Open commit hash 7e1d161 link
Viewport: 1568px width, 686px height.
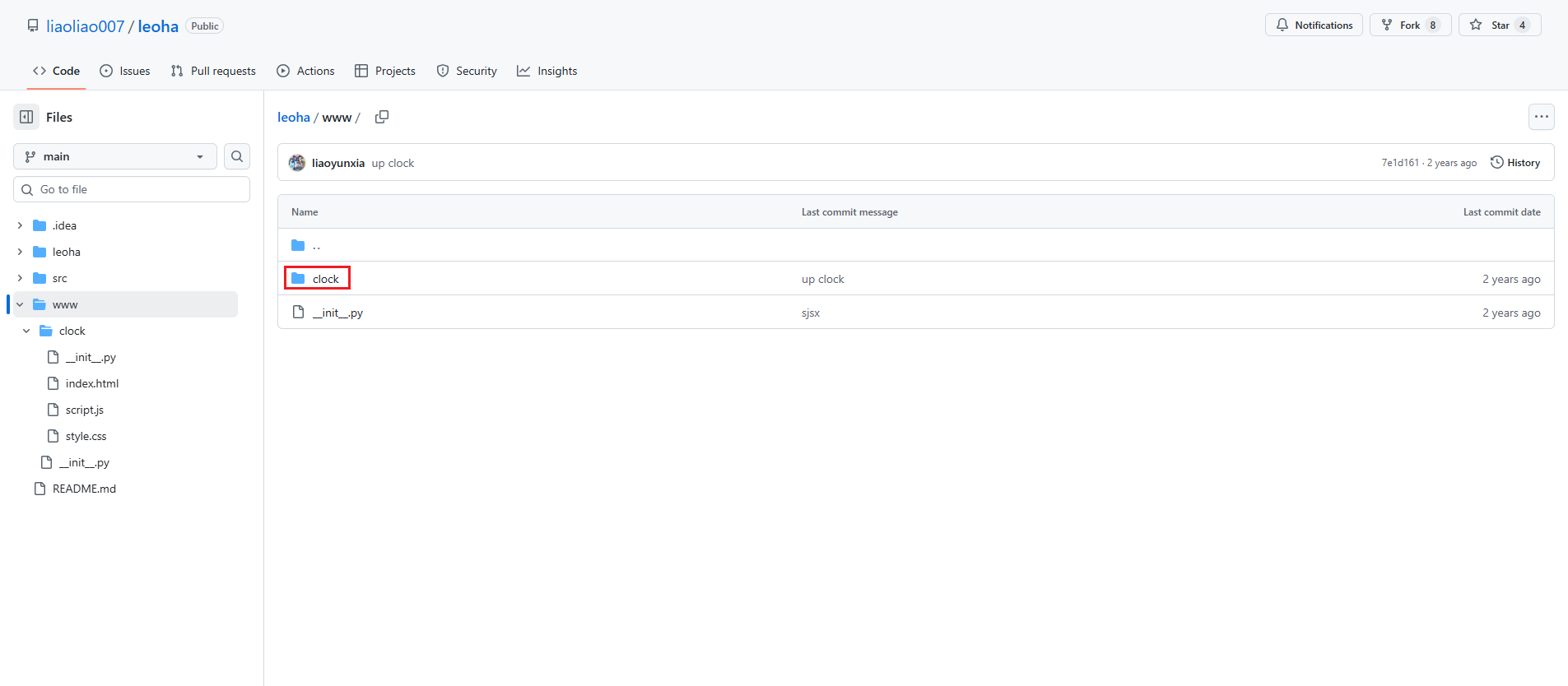(1400, 163)
